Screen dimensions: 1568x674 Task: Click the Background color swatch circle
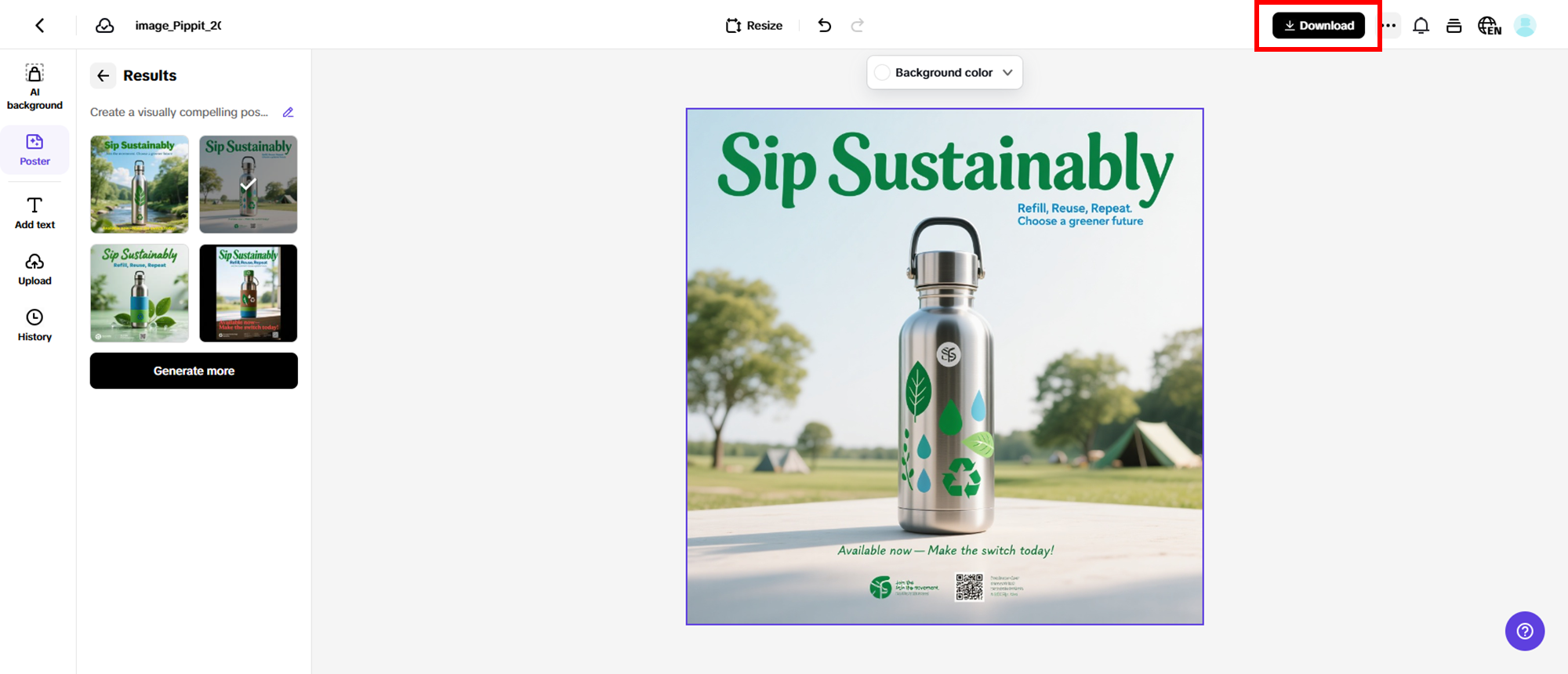point(882,72)
